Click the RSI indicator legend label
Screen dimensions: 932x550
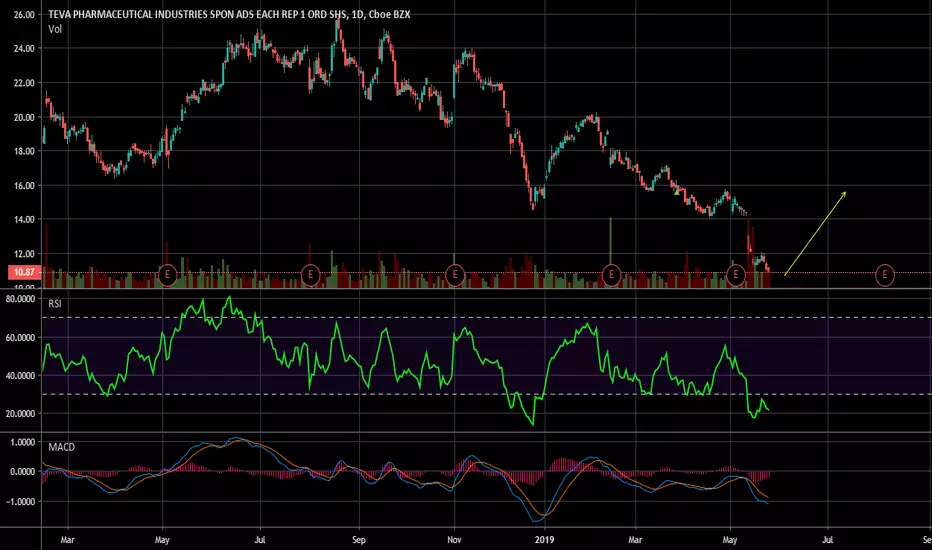coord(55,304)
